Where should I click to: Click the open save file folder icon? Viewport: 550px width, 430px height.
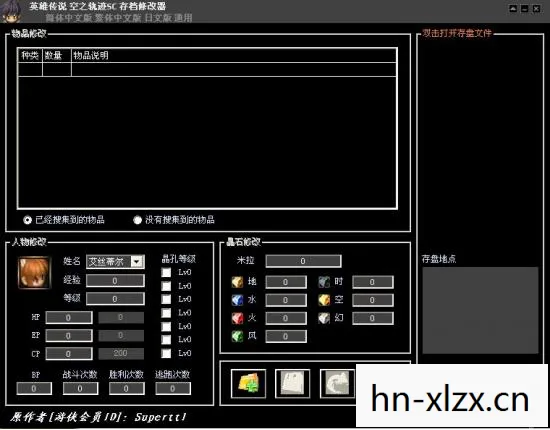[x=248, y=383]
